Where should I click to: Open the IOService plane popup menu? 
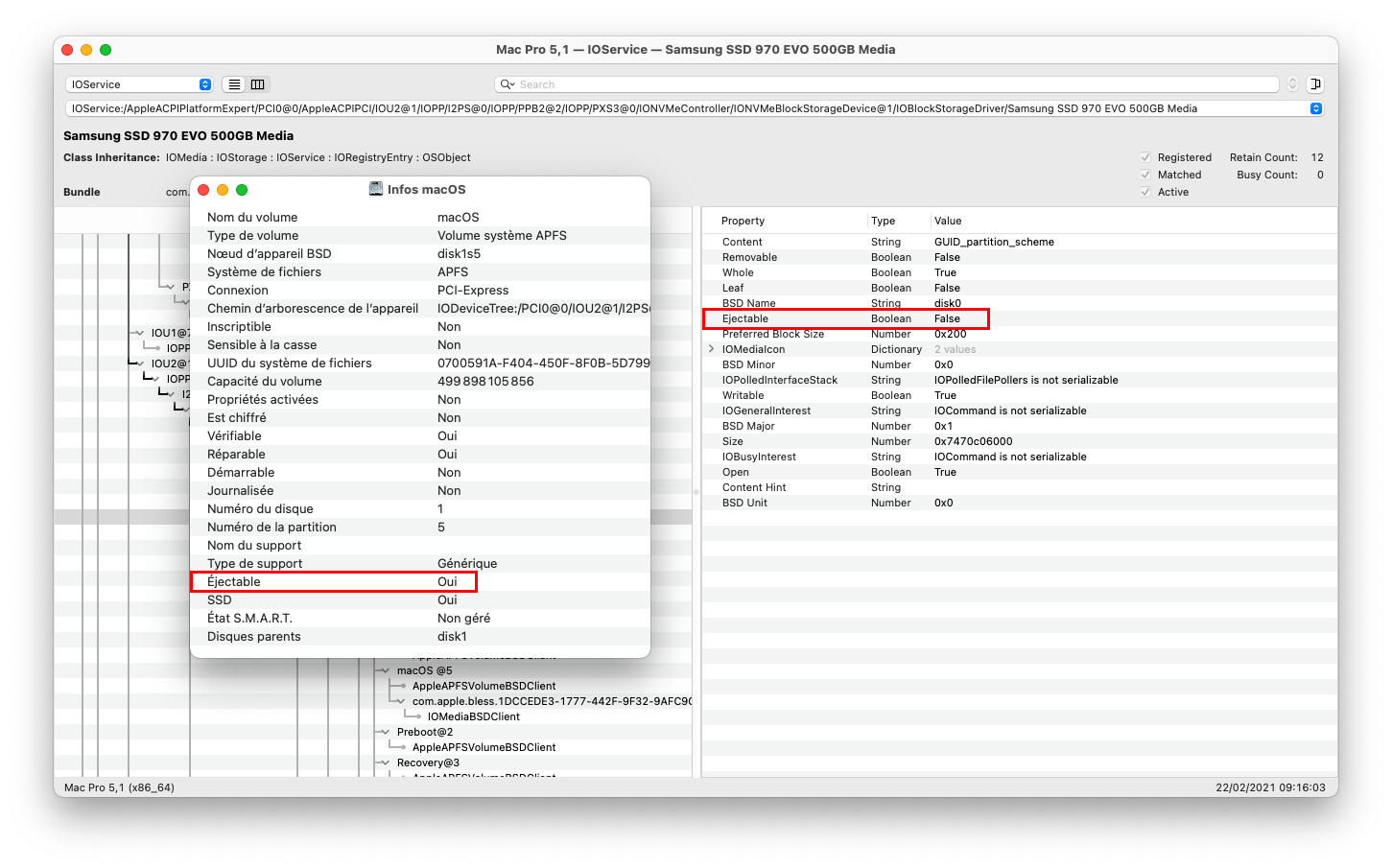(138, 84)
